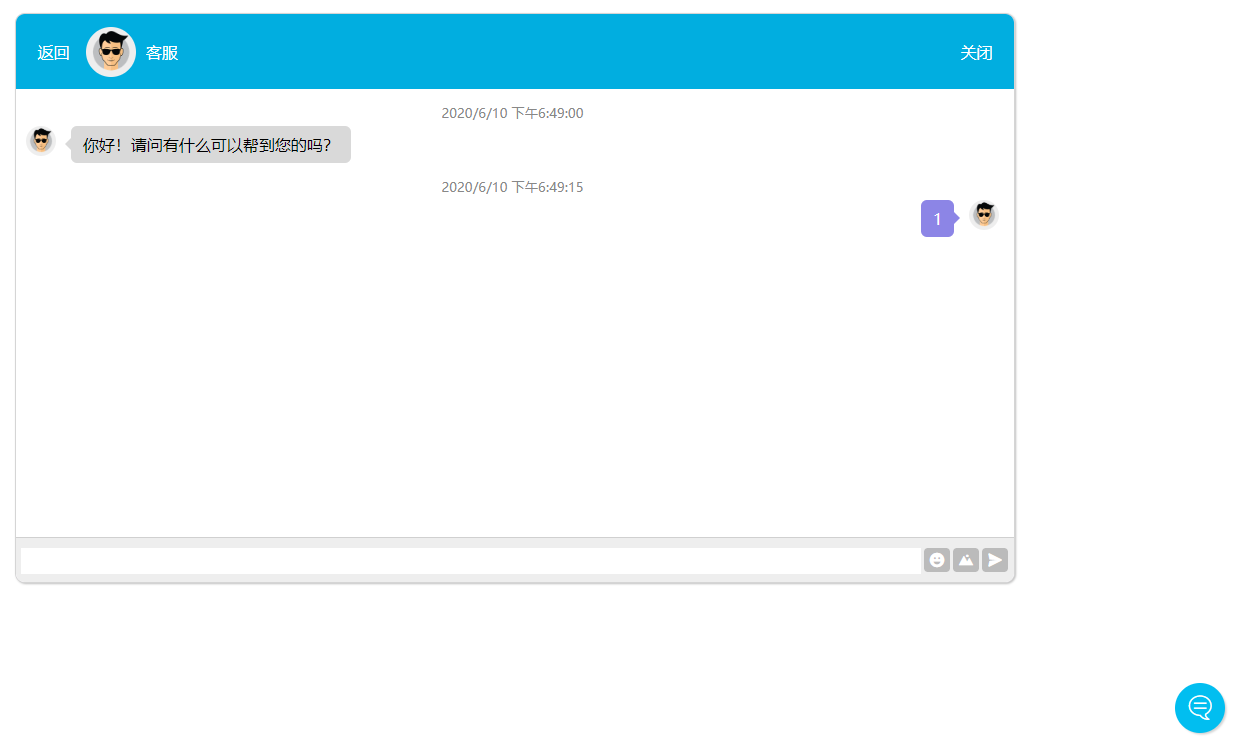
Task: Click the agent avatar beside the greeting
Action: click(x=41, y=141)
